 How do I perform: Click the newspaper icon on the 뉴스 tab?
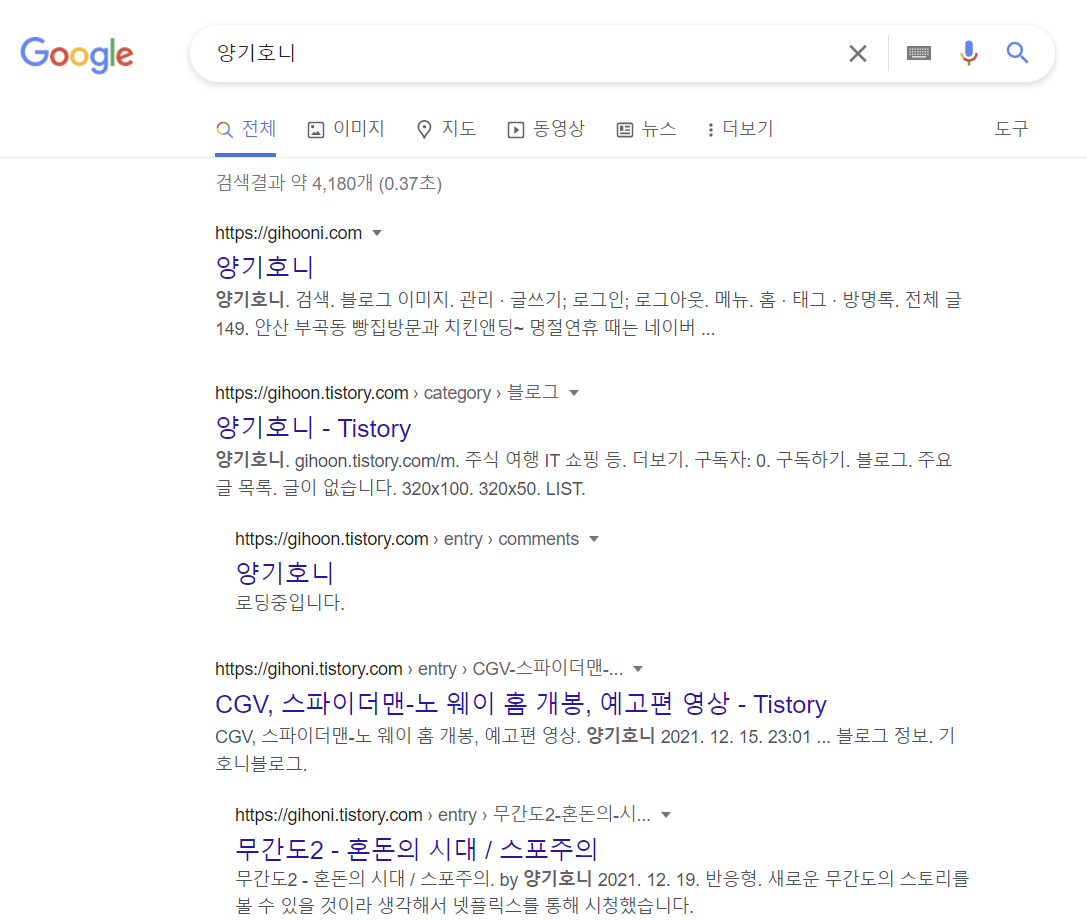625,130
